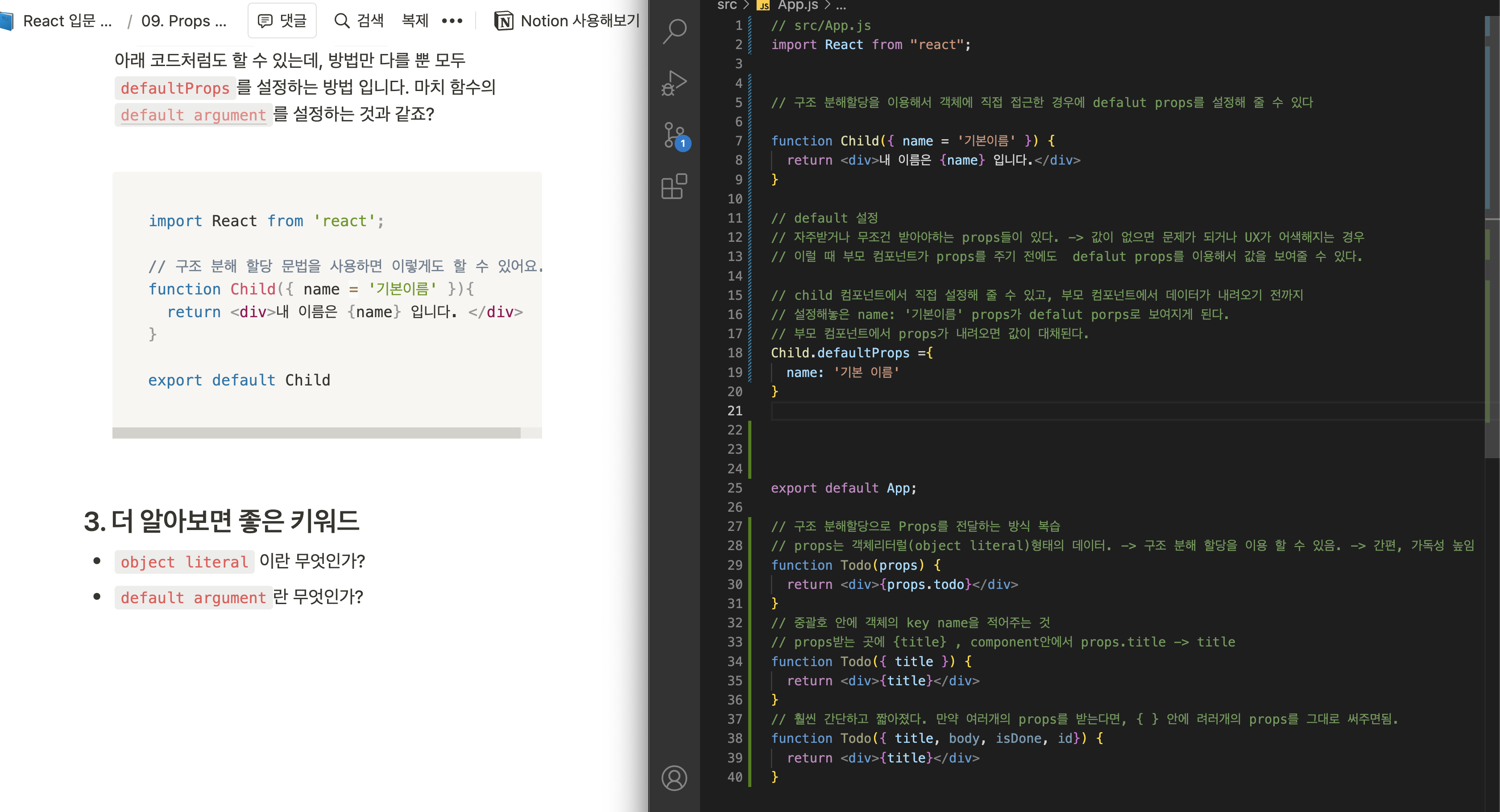Open the three-dots more menu in Notion
Viewport: 1500px width, 812px height.
pyautogui.click(x=452, y=21)
